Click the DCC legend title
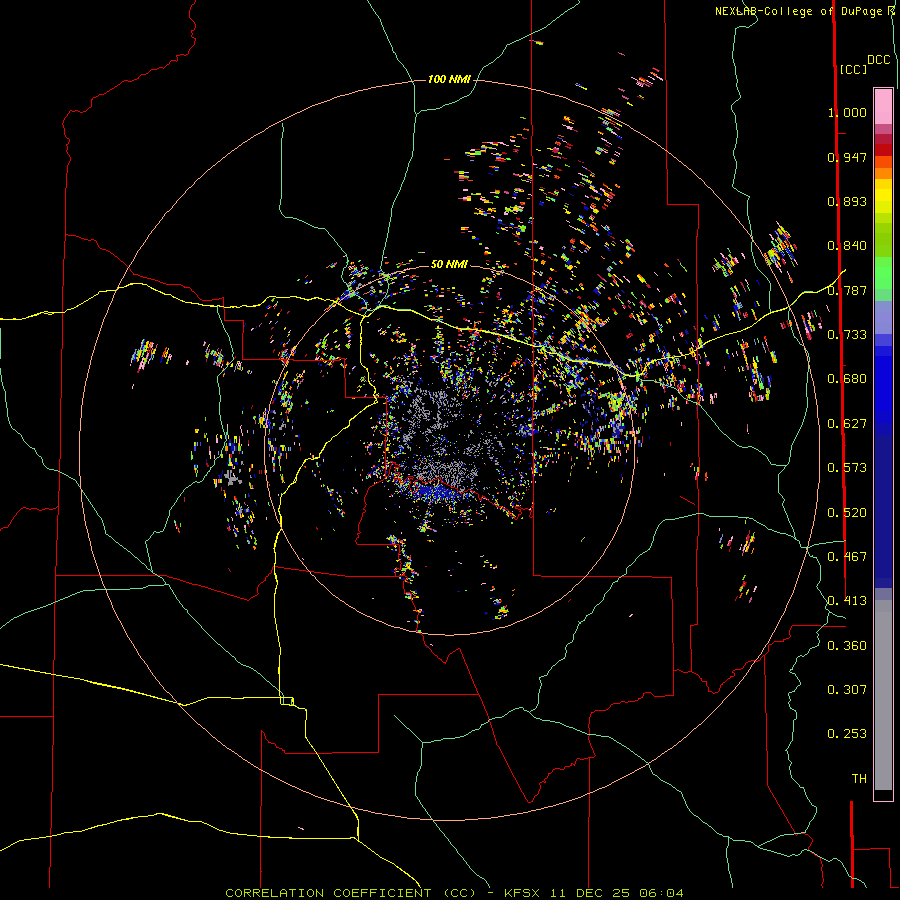 pyautogui.click(x=878, y=60)
